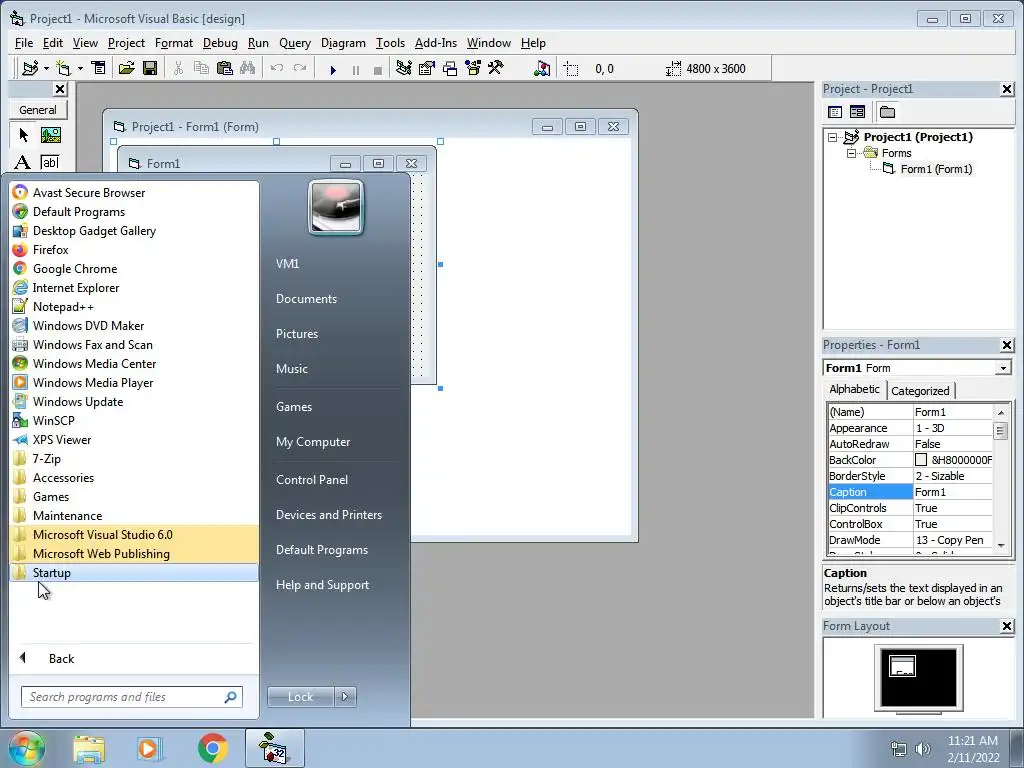Select Form1 (Form1) in the project tree
Viewport: 1024px width, 768px height.
pos(936,169)
